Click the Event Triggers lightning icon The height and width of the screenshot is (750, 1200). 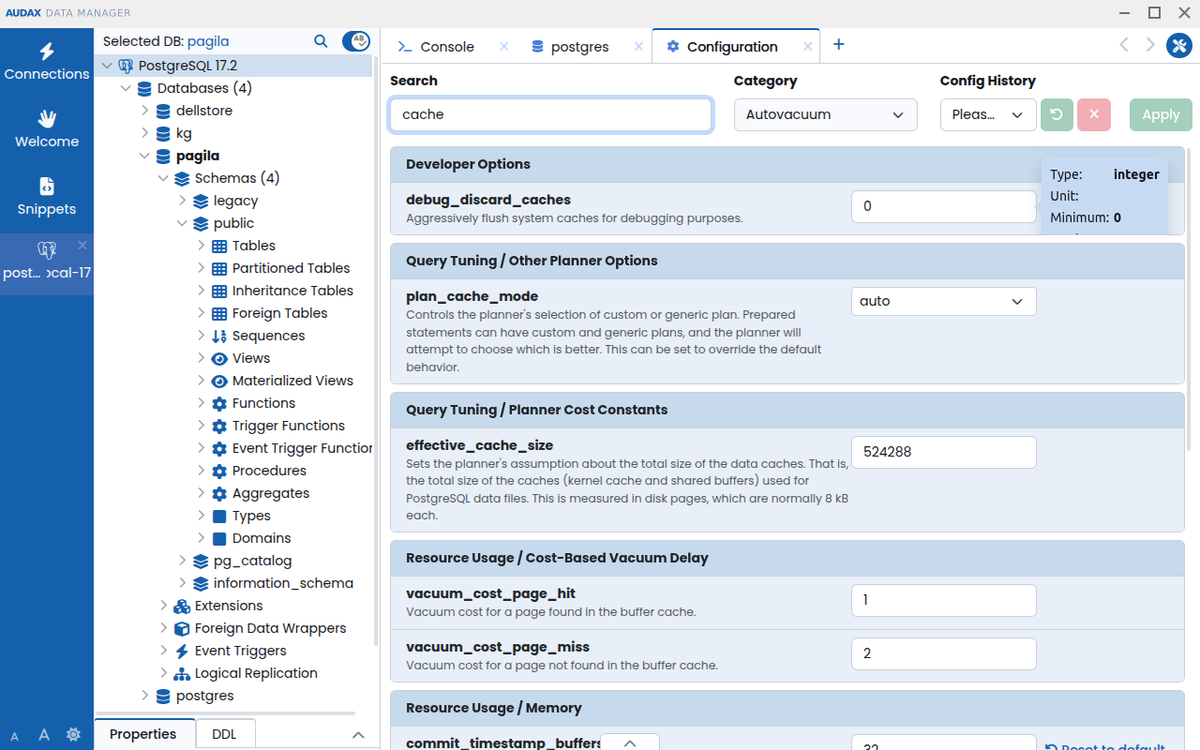[182, 651]
